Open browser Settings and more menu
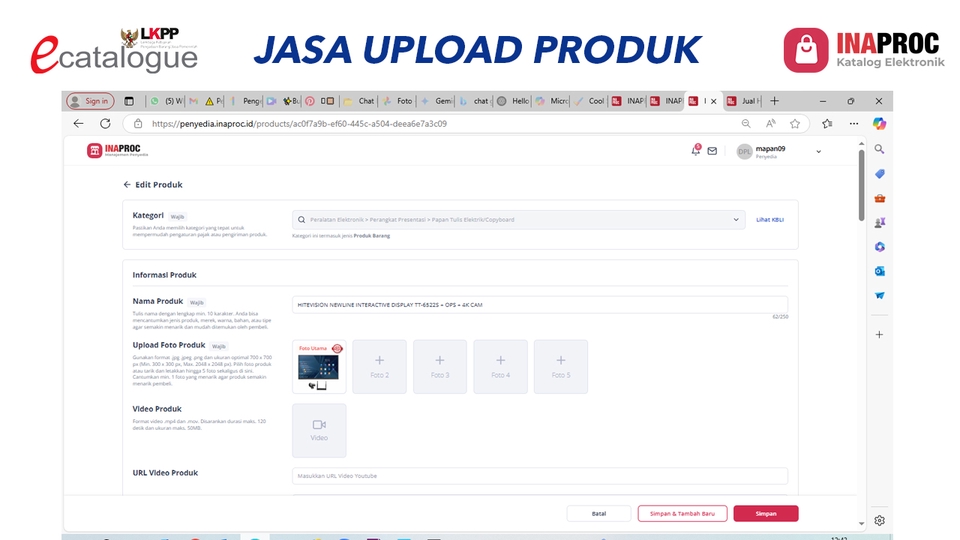This screenshot has height=540, width=960. click(853, 124)
